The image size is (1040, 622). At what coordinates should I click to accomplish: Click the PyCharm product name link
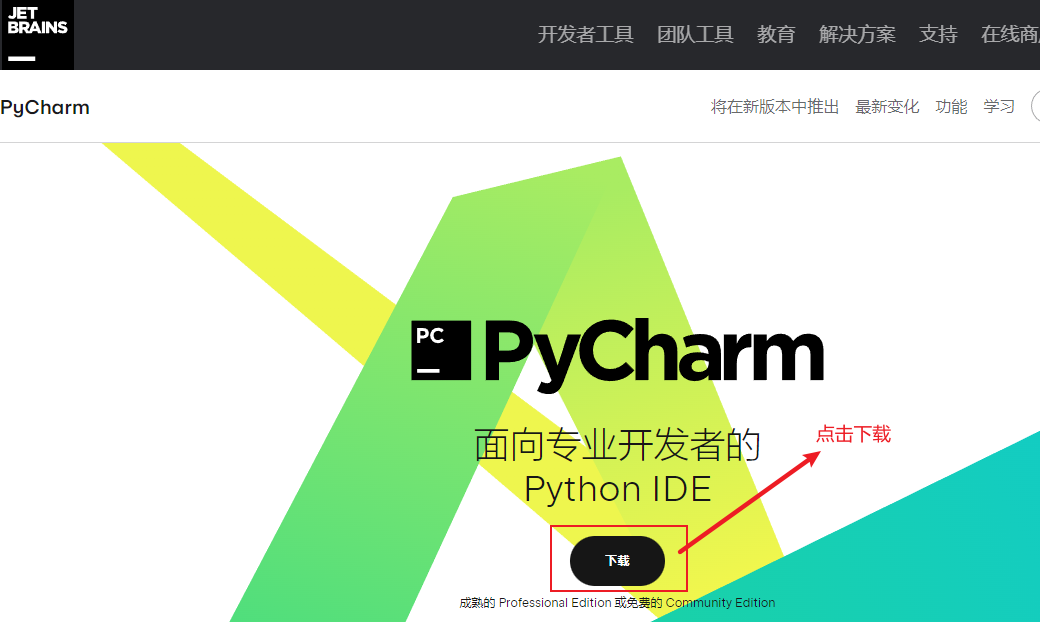[x=45, y=107]
